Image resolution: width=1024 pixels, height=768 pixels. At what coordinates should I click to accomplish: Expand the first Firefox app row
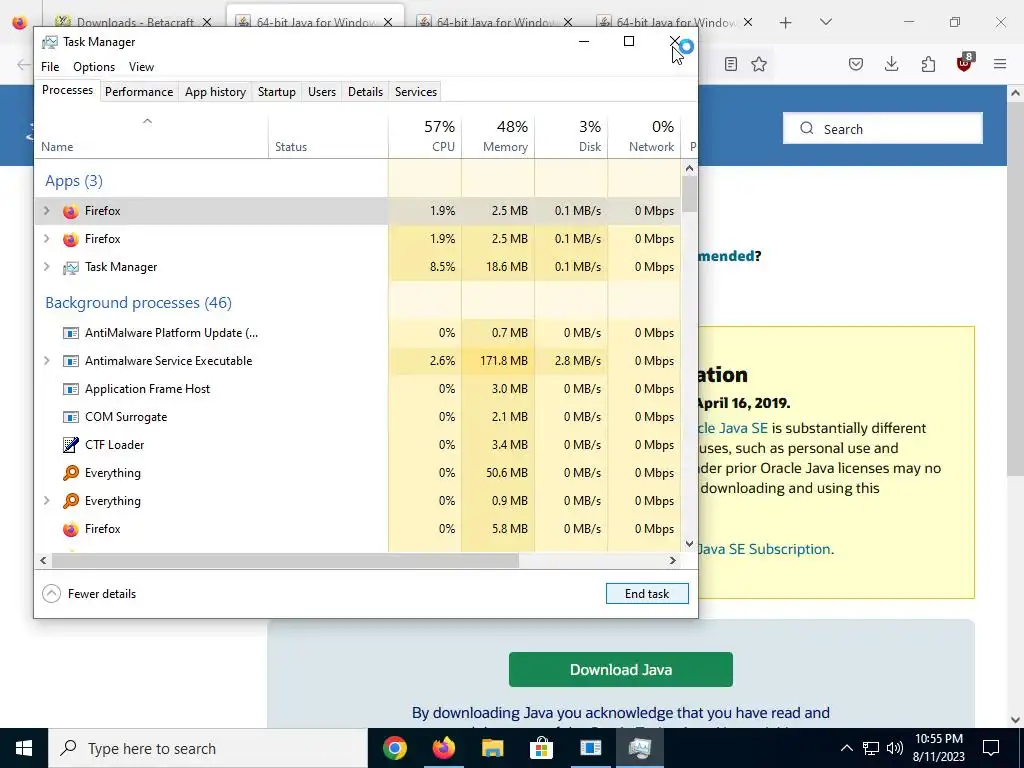(x=46, y=211)
